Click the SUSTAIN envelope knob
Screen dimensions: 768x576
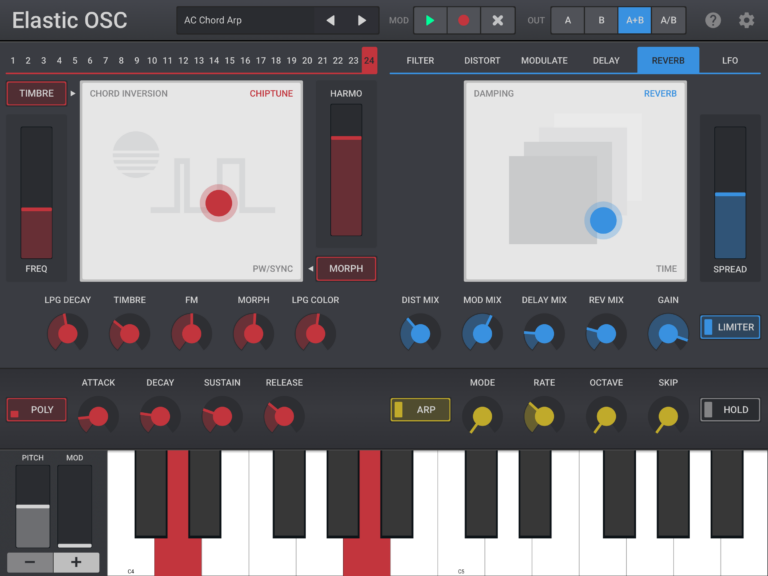coord(222,416)
